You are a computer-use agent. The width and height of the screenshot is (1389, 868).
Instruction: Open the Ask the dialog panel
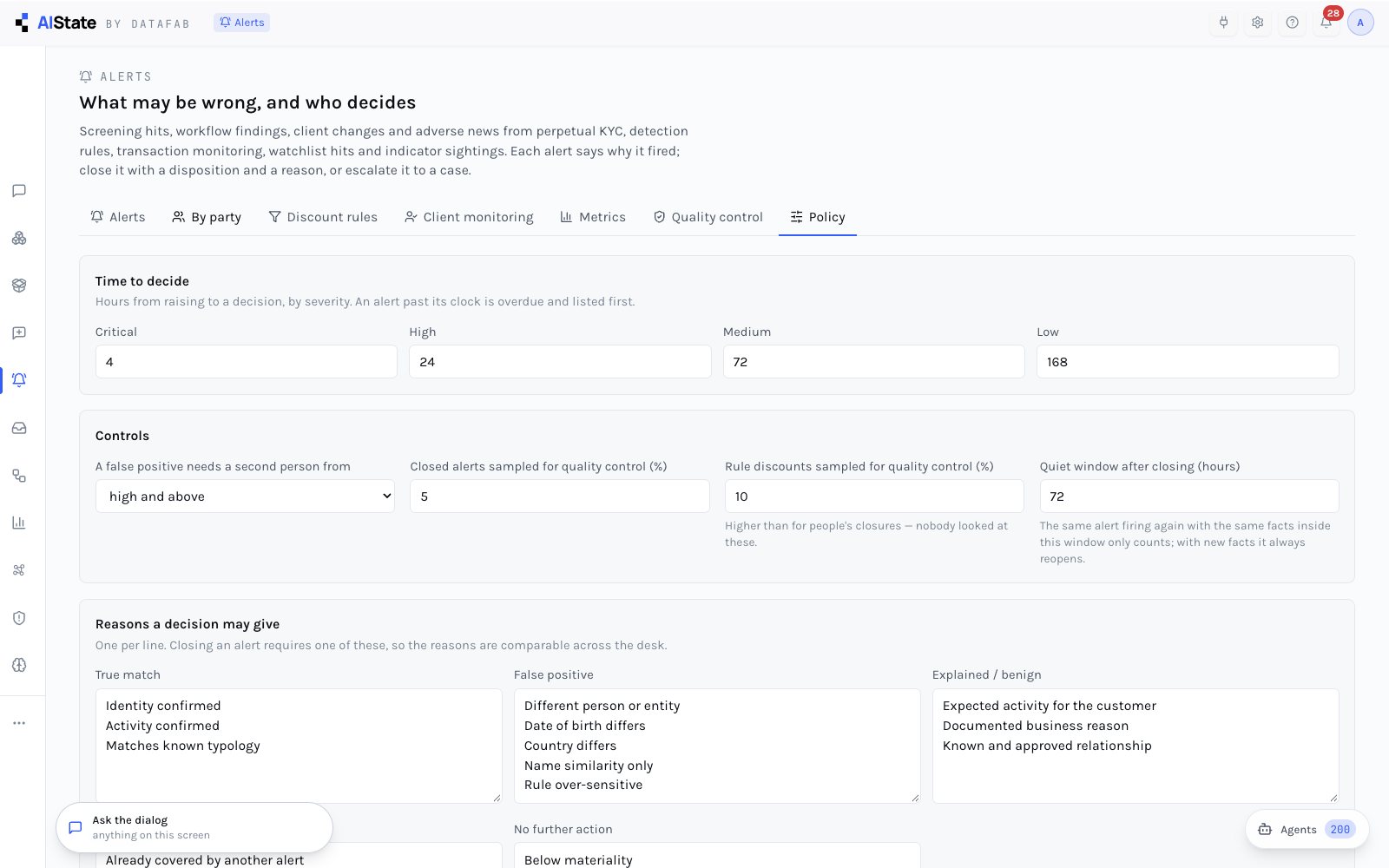coord(194,827)
